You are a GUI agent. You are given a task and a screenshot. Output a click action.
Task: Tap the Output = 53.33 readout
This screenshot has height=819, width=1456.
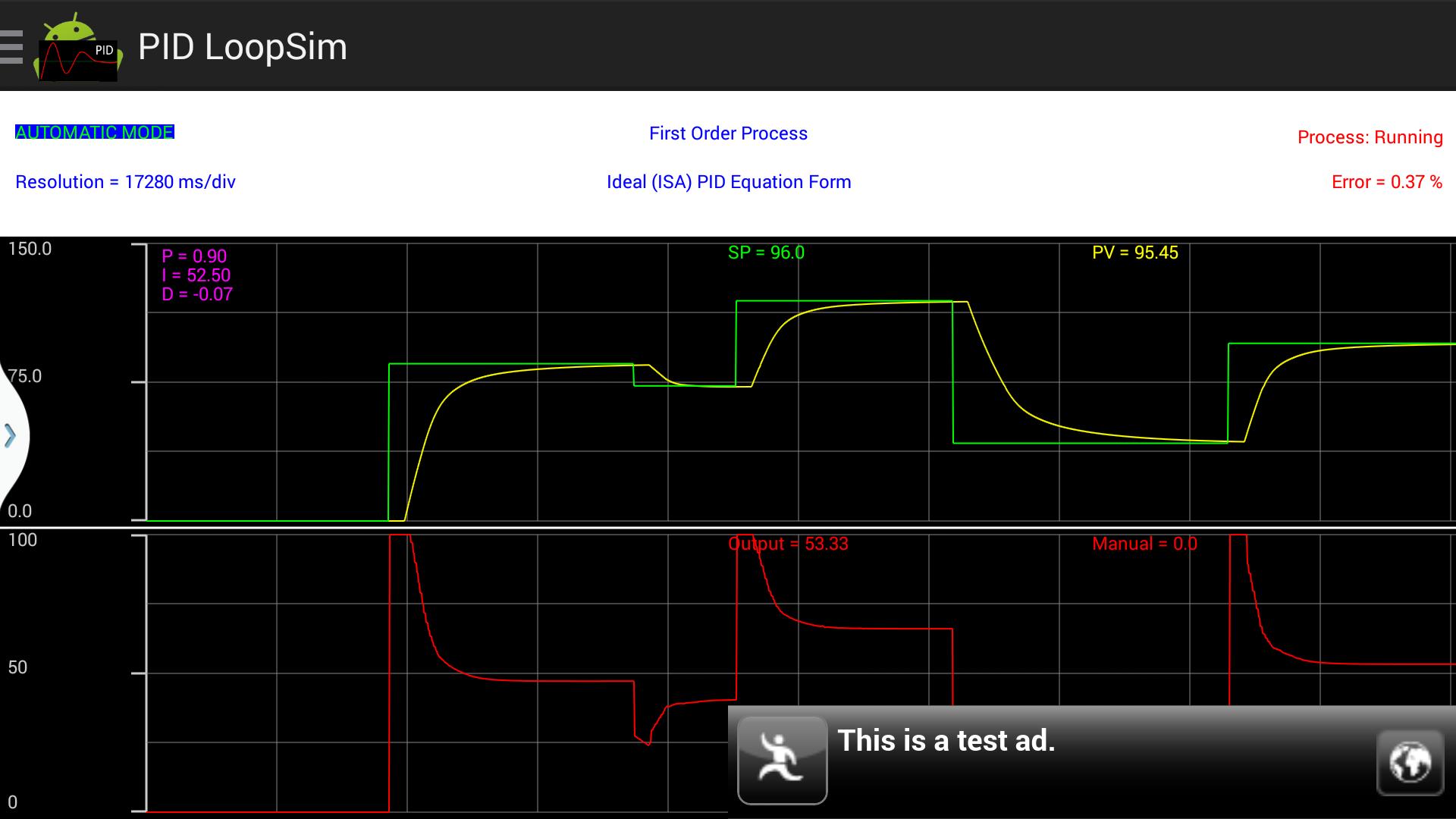(x=789, y=544)
